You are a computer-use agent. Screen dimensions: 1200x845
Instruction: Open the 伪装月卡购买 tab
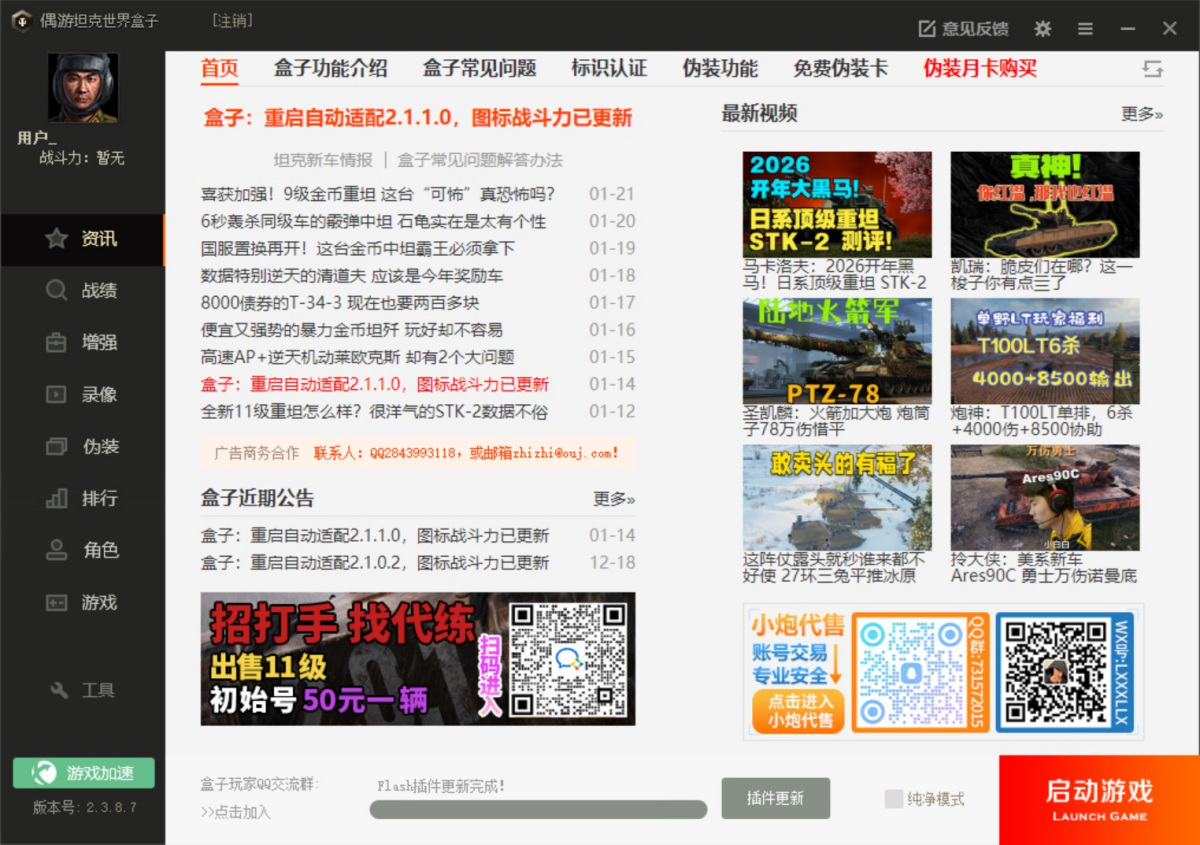pyautogui.click(x=980, y=68)
